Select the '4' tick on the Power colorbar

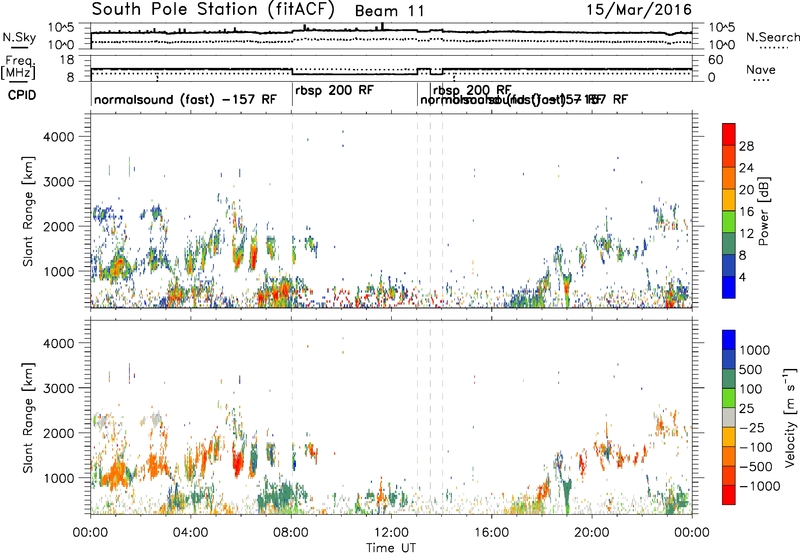743,277
